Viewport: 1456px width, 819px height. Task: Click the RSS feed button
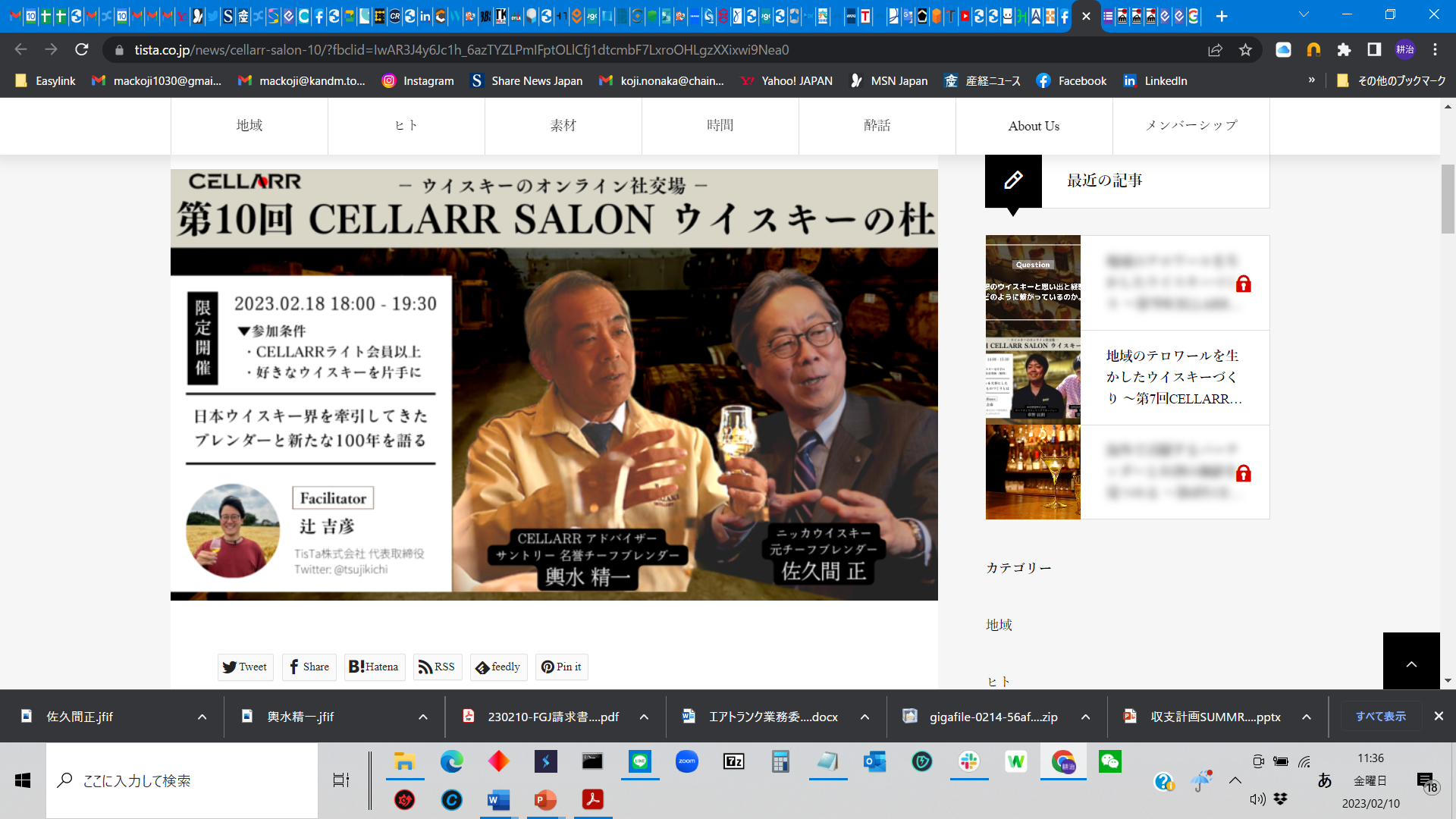click(438, 667)
